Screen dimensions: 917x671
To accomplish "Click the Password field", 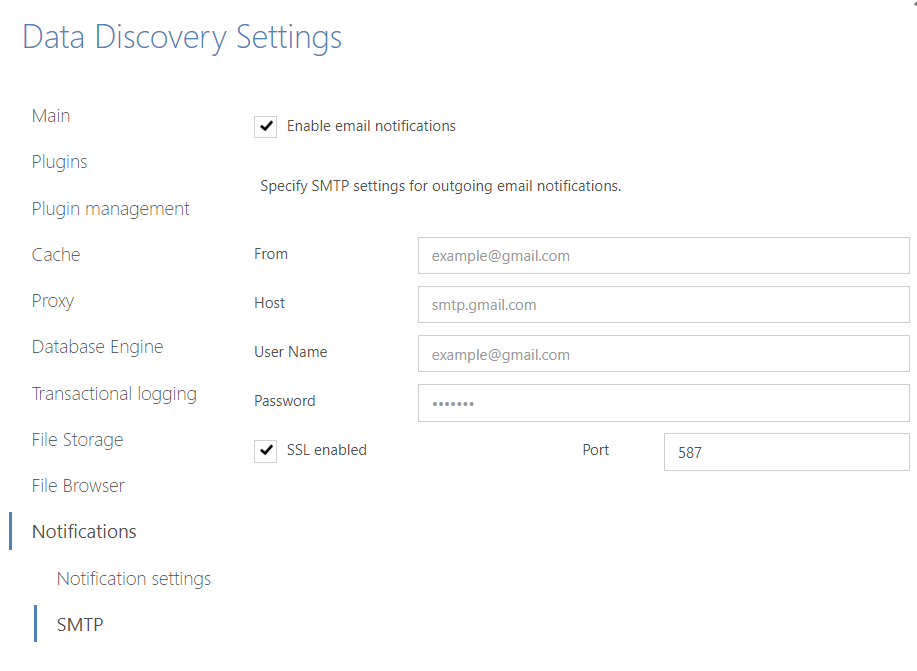I will click(x=664, y=403).
